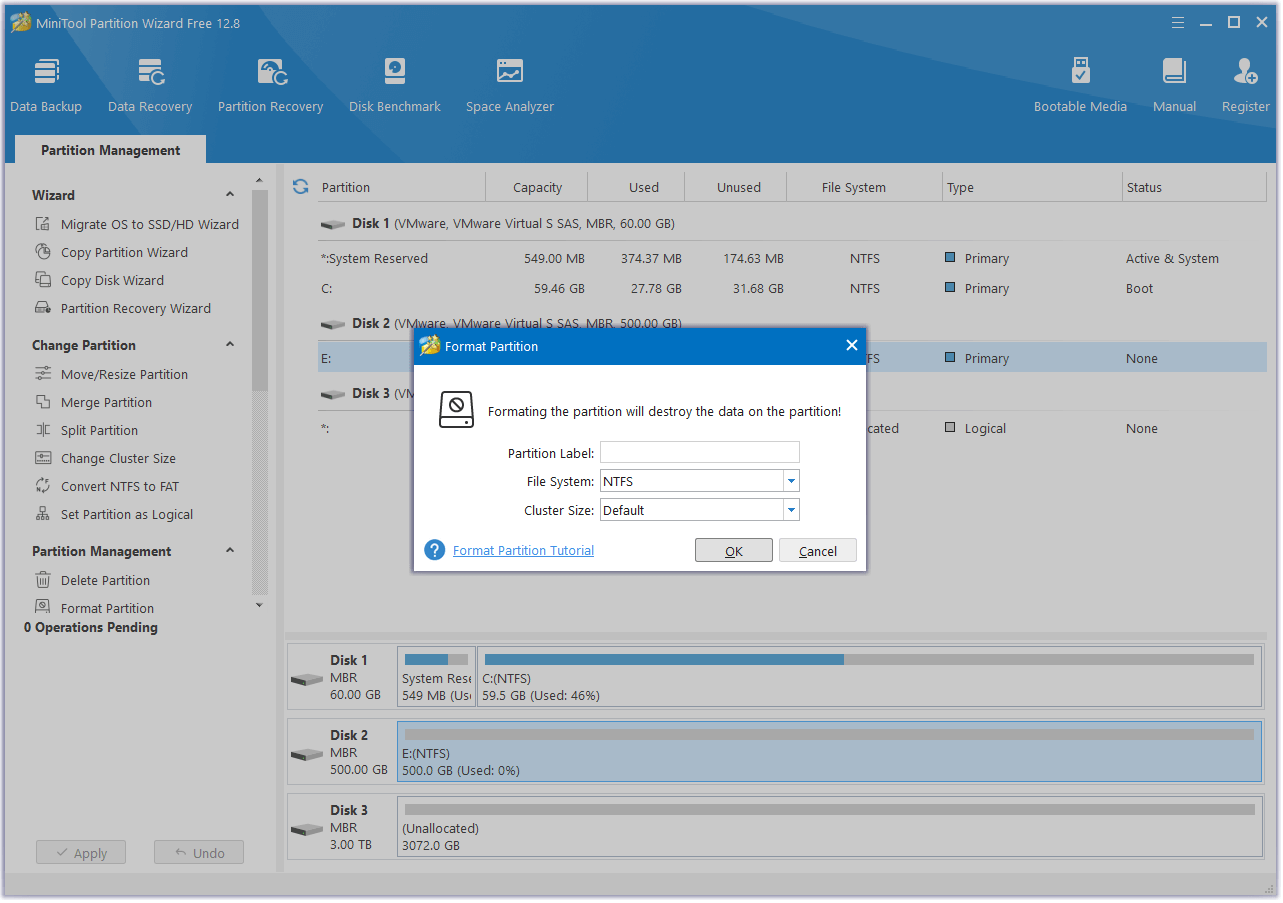The image size is (1283, 903).
Task: Click the Type column header
Action: [x=1033, y=187]
